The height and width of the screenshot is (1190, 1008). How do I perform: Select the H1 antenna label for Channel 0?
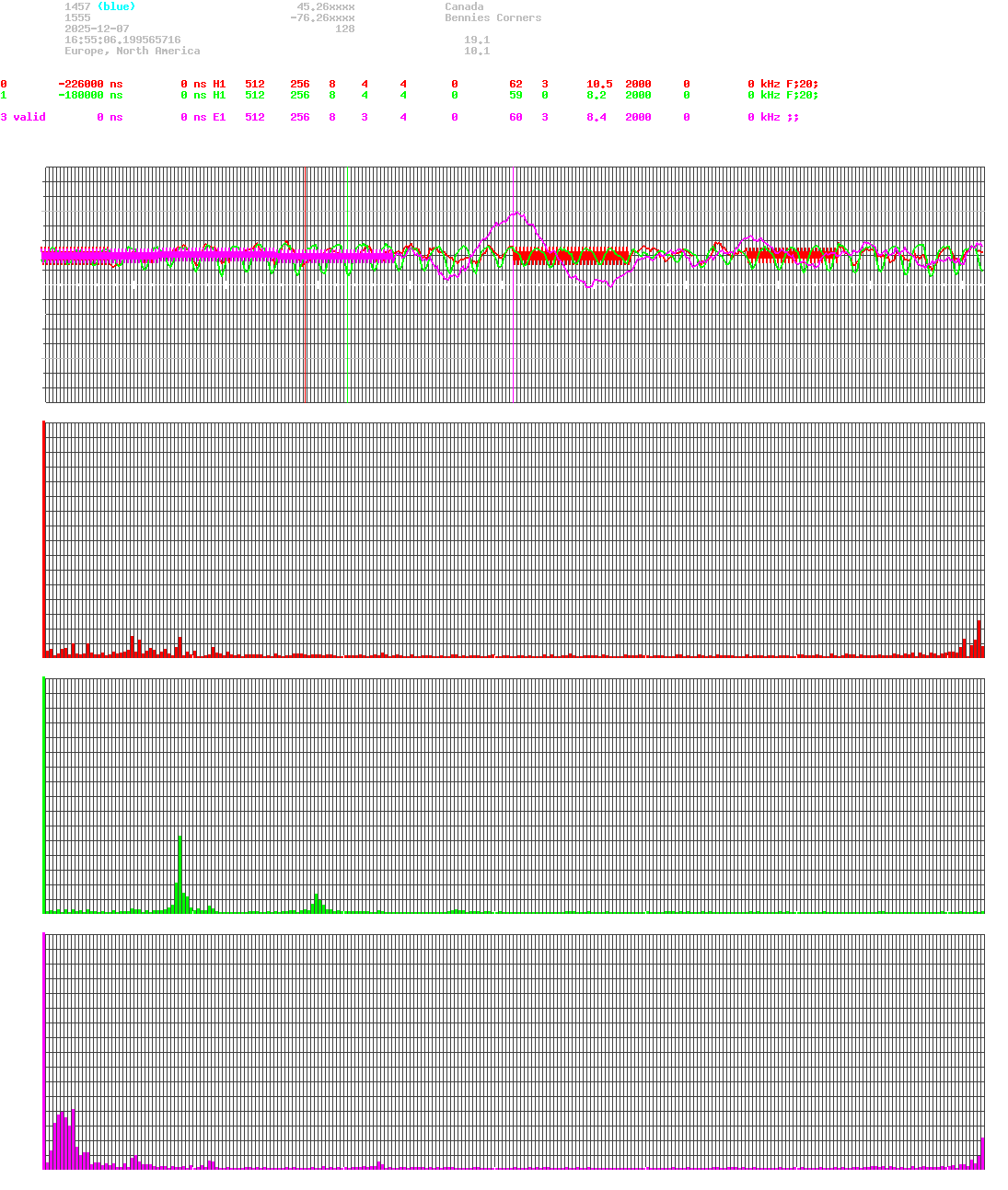click(218, 84)
